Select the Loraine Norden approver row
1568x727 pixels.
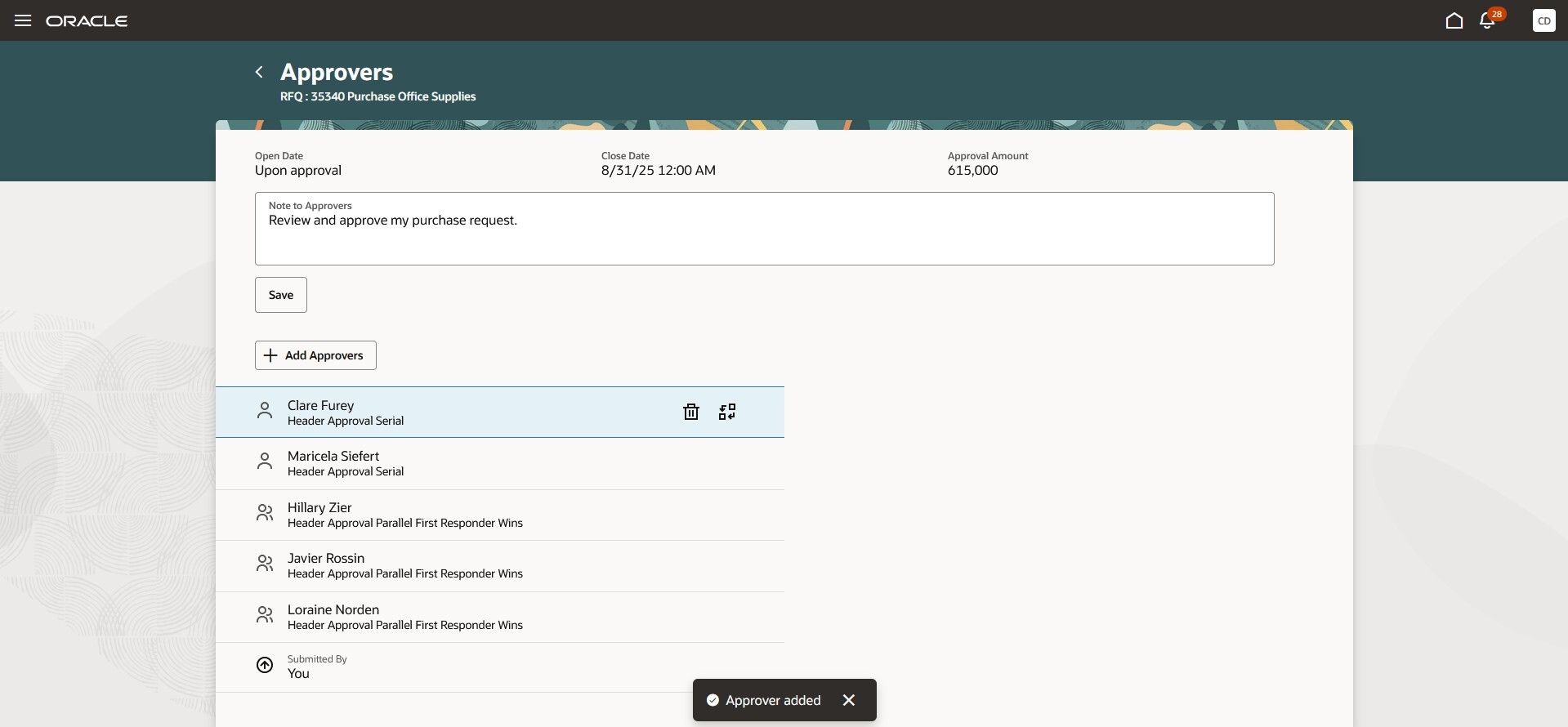pyautogui.click(x=500, y=618)
